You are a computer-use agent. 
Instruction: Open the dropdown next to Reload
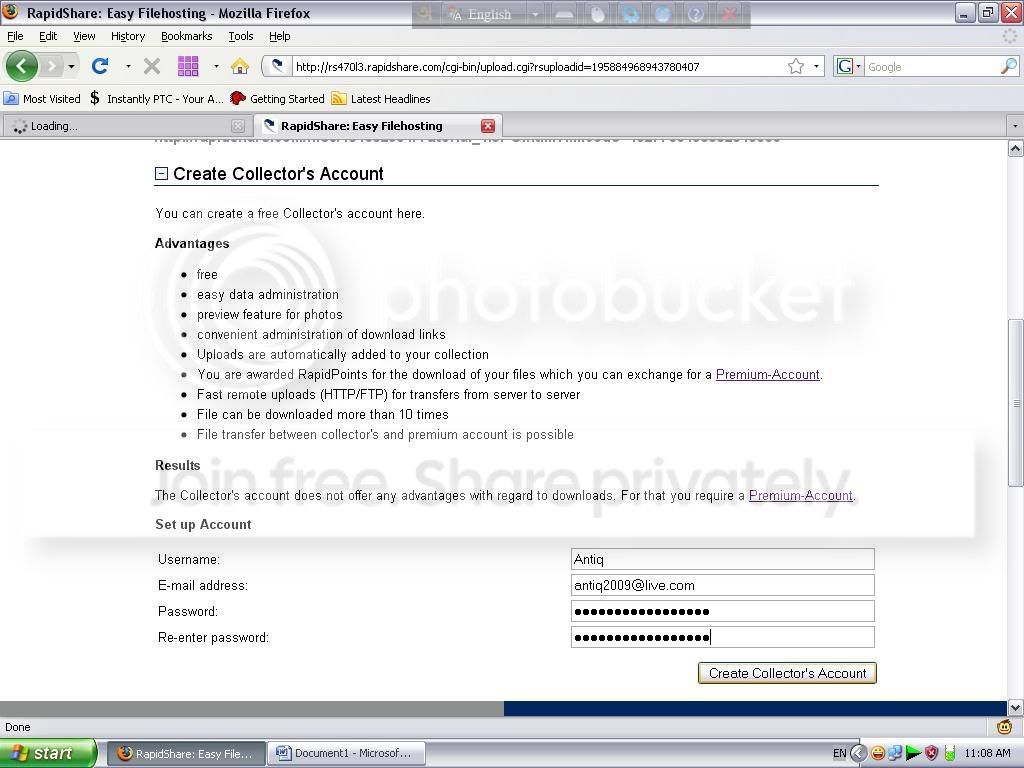click(128, 67)
